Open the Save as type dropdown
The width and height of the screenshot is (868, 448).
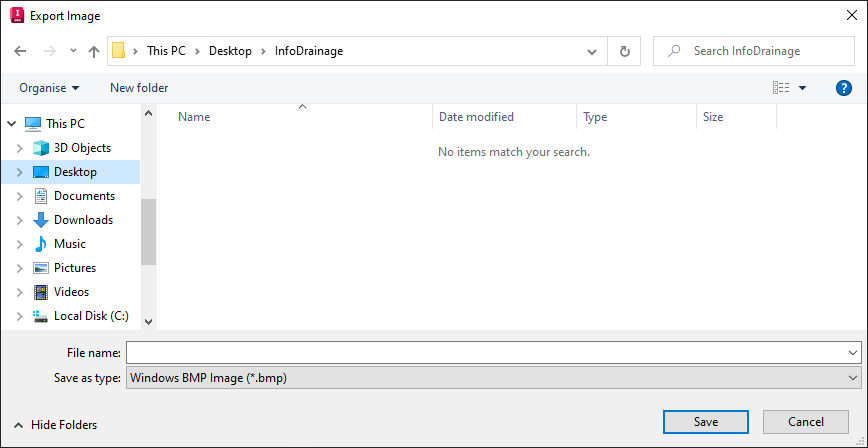point(493,378)
